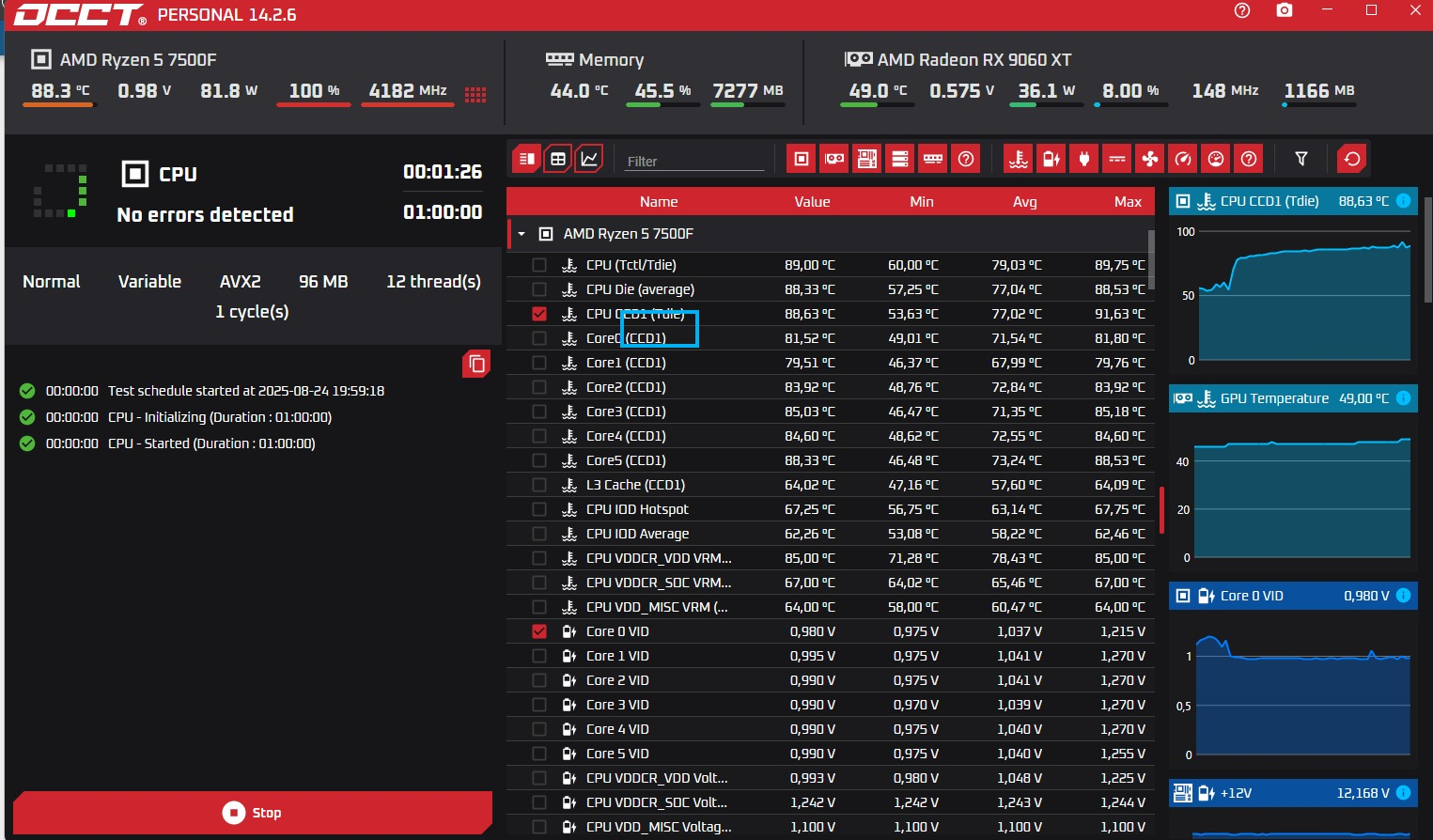Check the Core 3 VID checkbox
Screen dimensions: 1433x840
539,705
